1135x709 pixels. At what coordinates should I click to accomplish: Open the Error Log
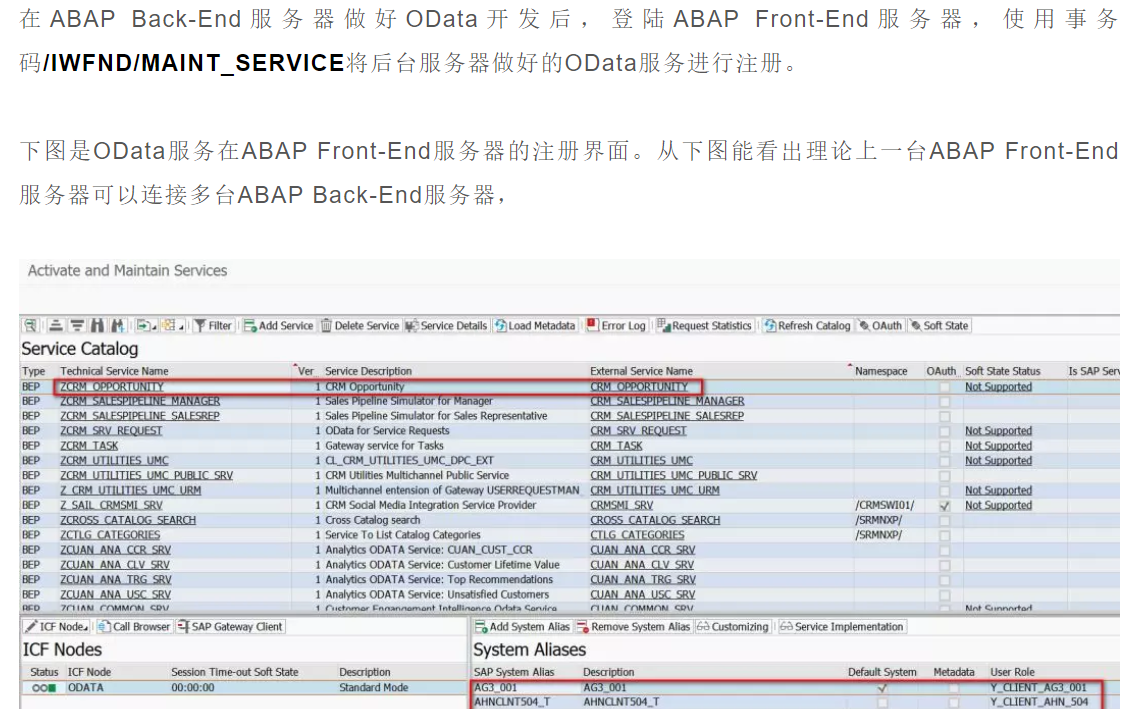(x=616, y=326)
